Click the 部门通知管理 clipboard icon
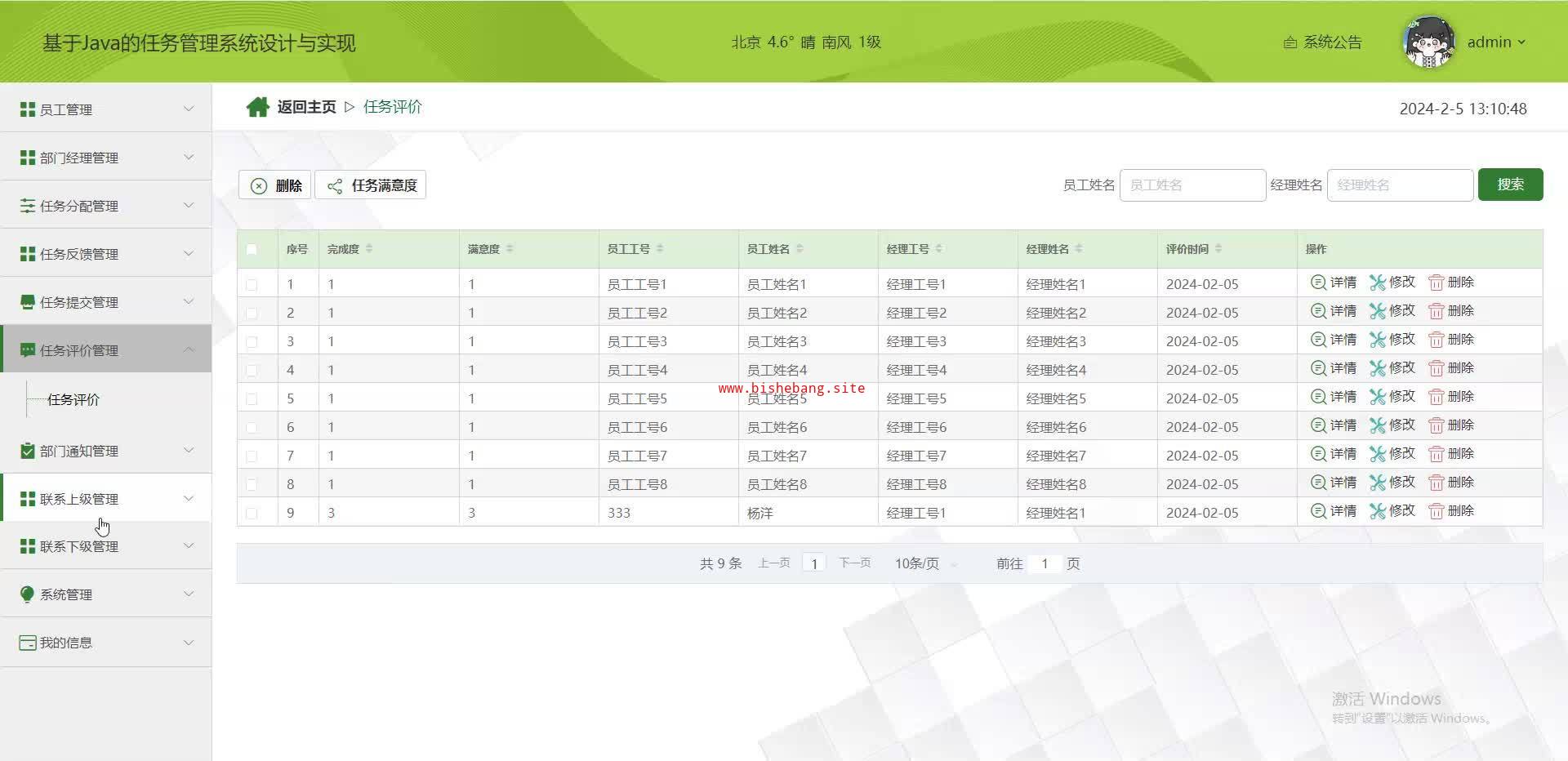This screenshot has width=1568, height=761. [x=28, y=451]
